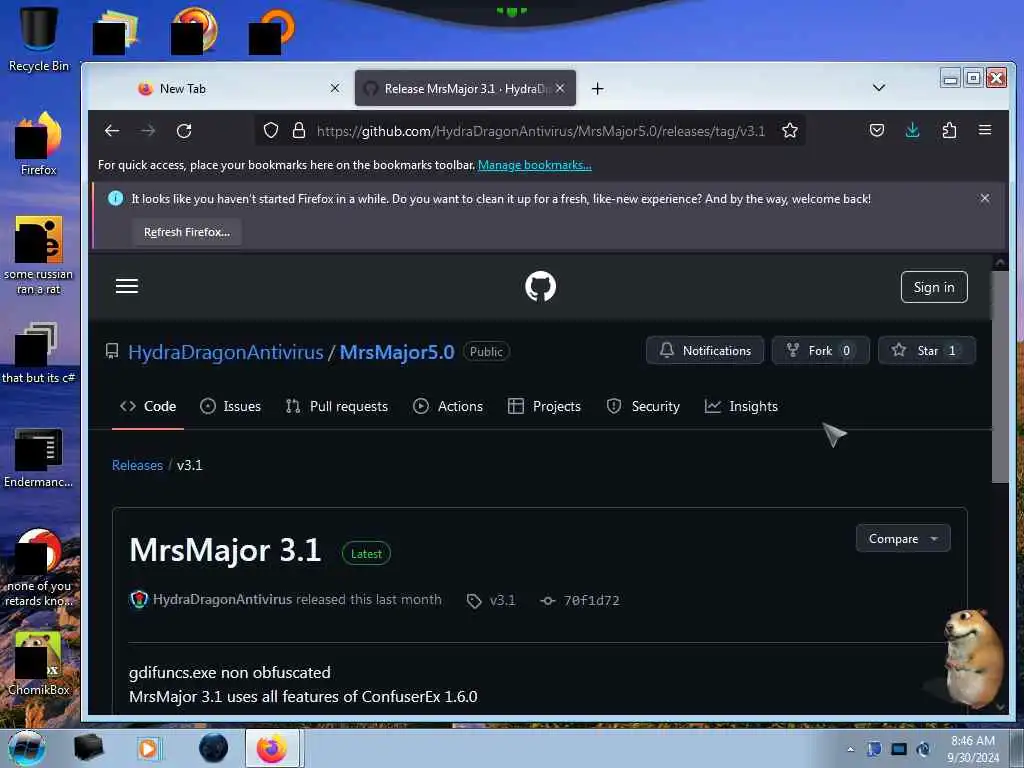Reload the page with the refresh icon
Image resolution: width=1024 pixels, height=768 pixels.
click(184, 131)
